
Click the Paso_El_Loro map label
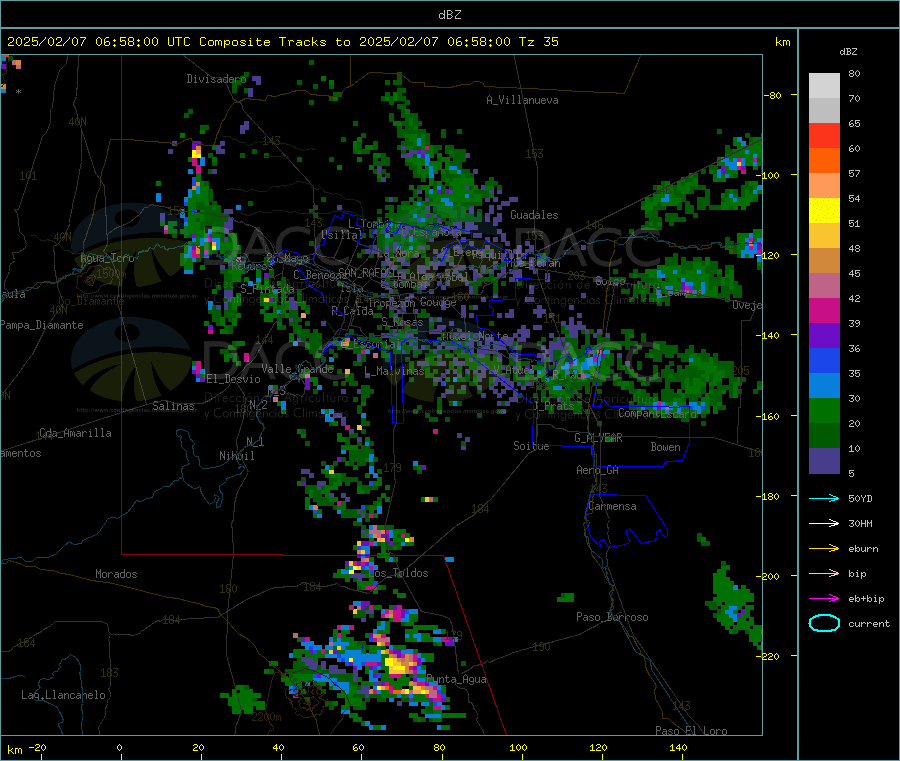click(691, 731)
